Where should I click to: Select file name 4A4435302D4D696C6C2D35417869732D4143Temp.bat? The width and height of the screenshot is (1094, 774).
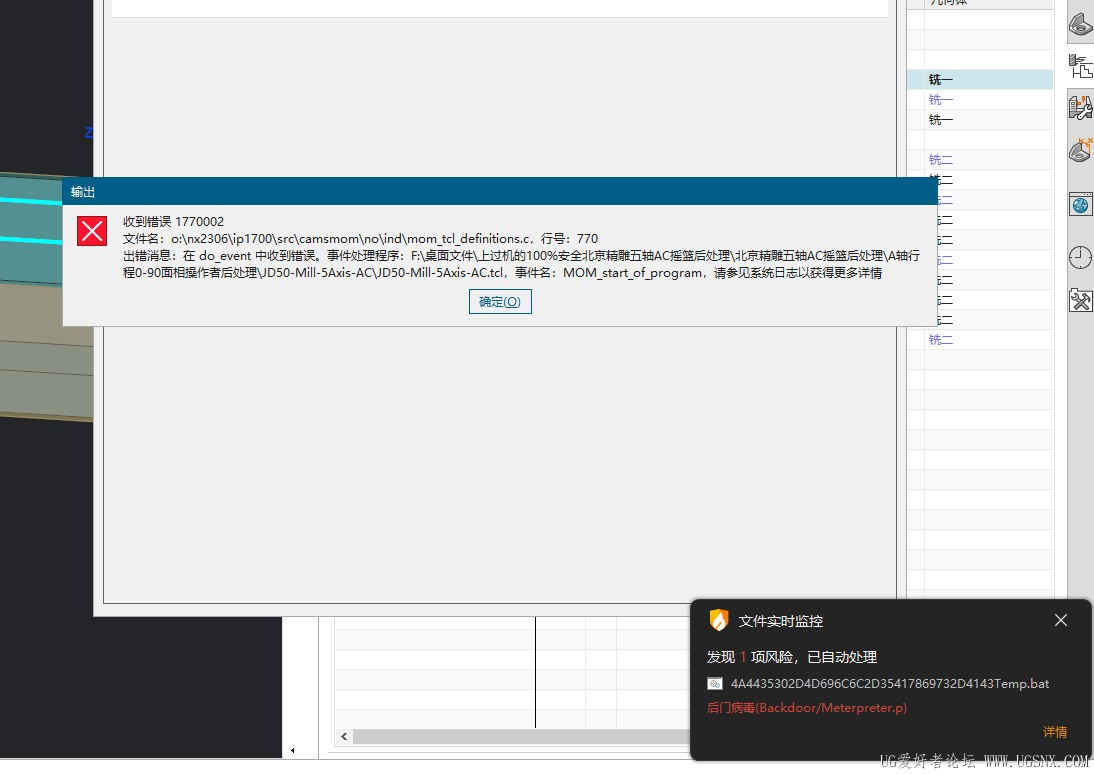[x=890, y=684]
